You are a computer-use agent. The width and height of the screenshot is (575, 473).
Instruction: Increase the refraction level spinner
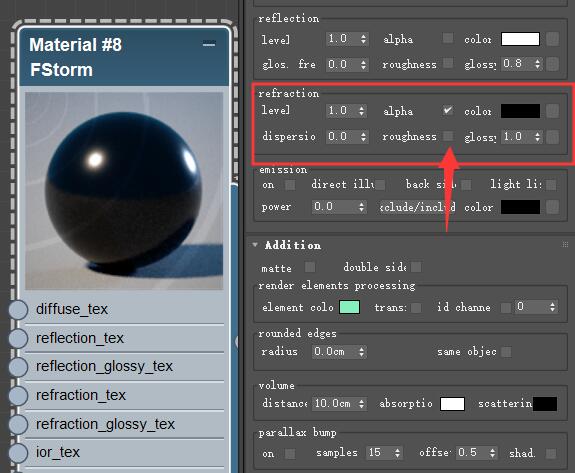click(x=362, y=108)
